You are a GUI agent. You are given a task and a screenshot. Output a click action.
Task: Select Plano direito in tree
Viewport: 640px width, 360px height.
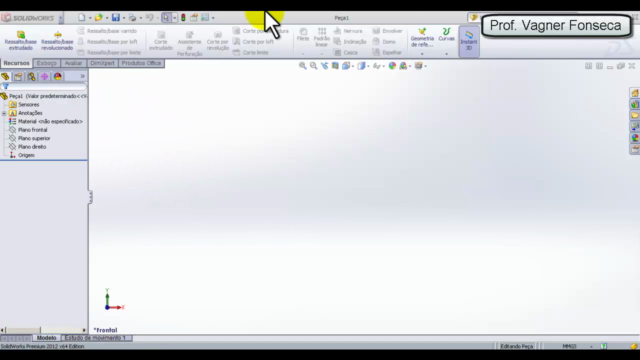click(28, 147)
